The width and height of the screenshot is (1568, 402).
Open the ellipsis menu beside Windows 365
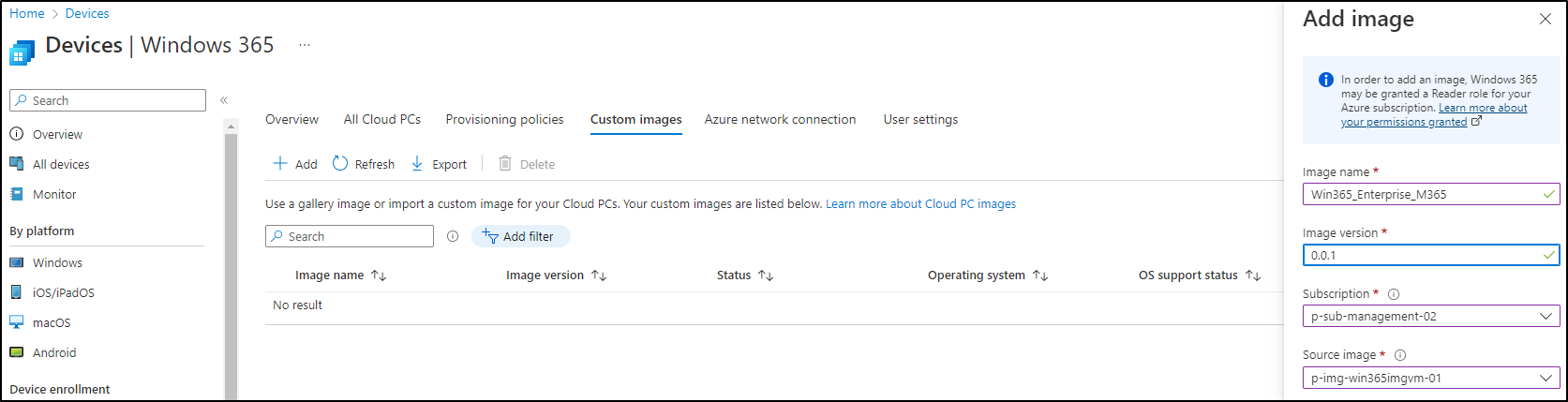(305, 45)
